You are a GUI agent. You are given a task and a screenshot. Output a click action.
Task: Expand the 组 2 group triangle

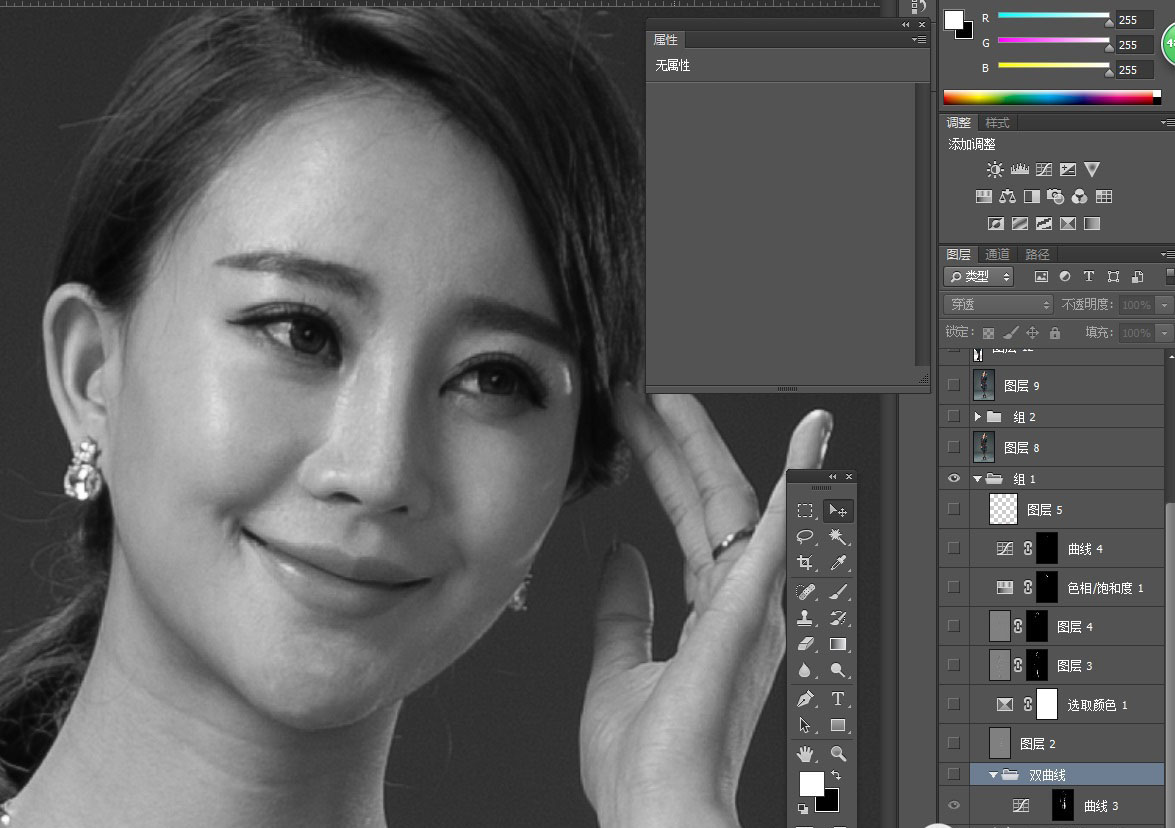click(x=977, y=417)
